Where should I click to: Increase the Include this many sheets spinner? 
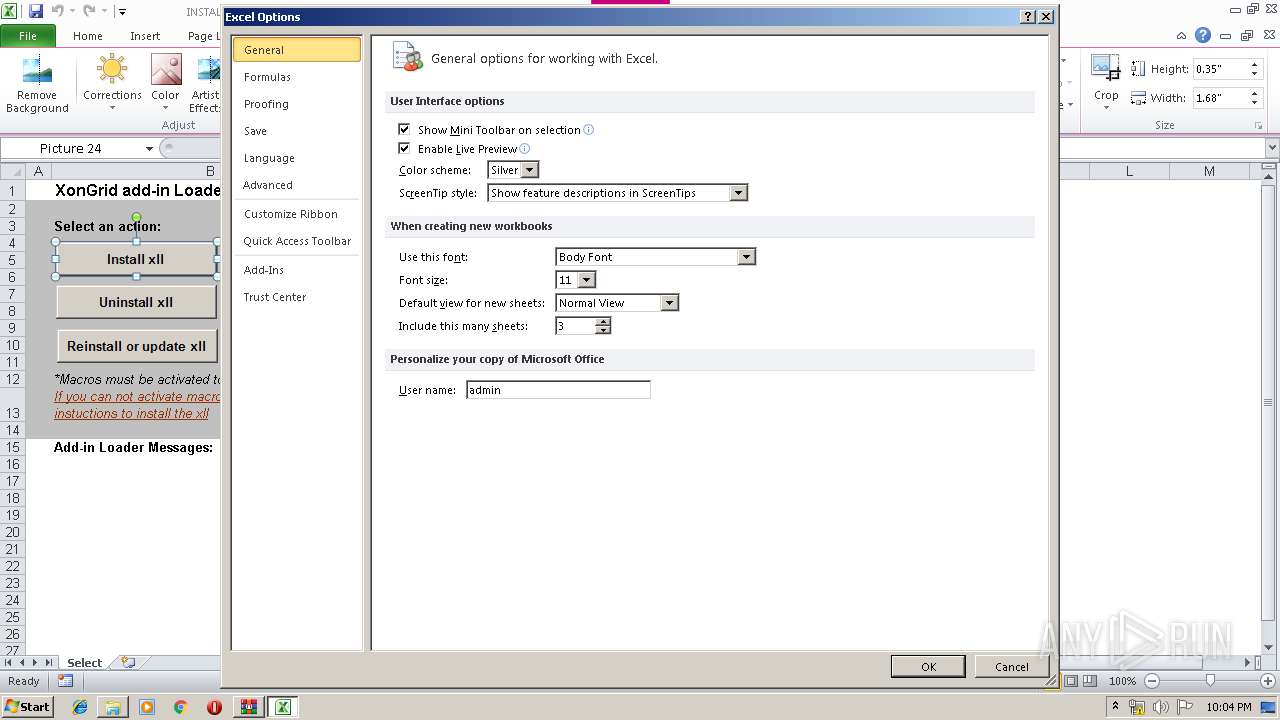pyautogui.click(x=603, y=322)
